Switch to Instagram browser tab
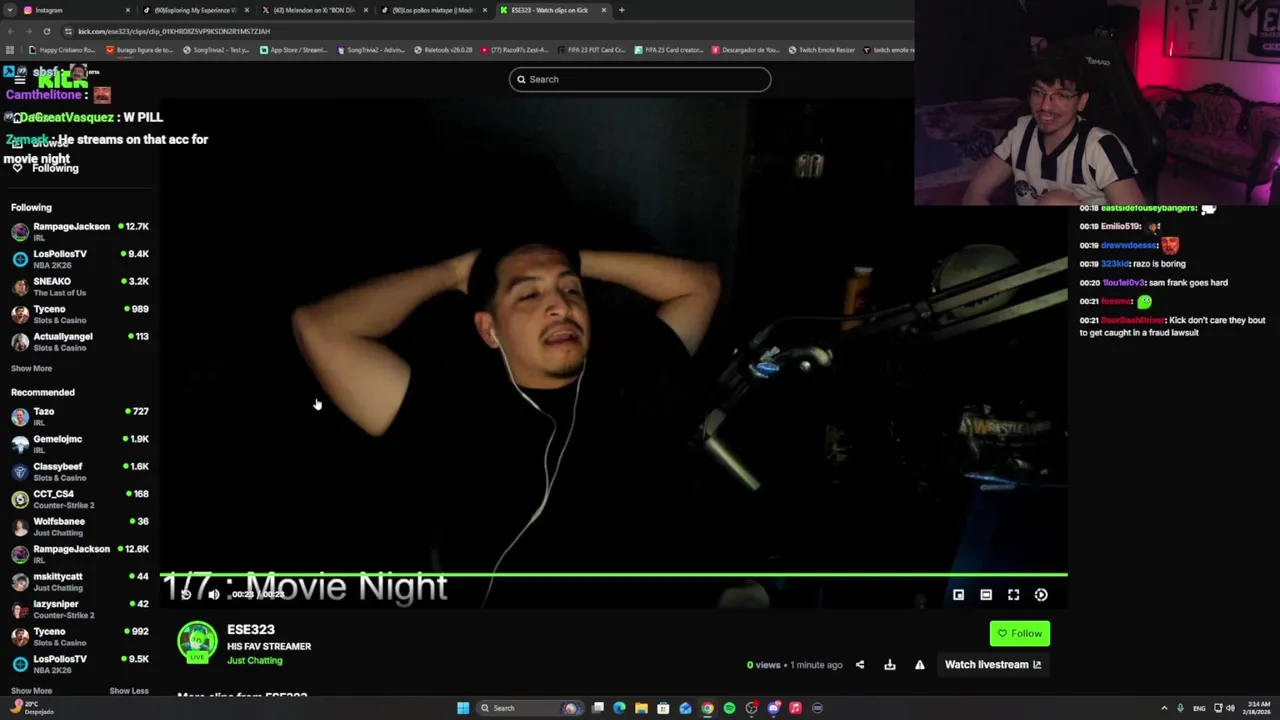Image resolution: width=1280 pixels, height=720 pixels. [75, 10]
